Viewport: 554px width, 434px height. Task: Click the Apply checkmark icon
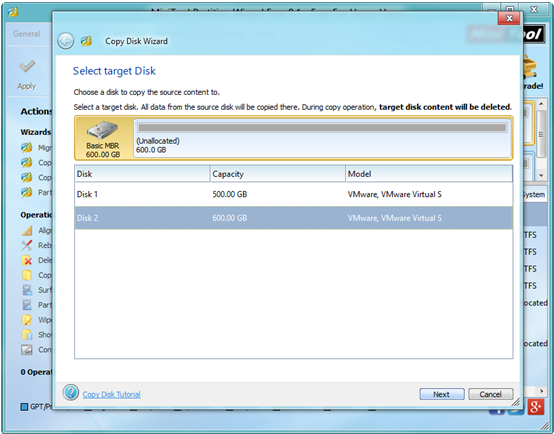(x=27, y=66)
